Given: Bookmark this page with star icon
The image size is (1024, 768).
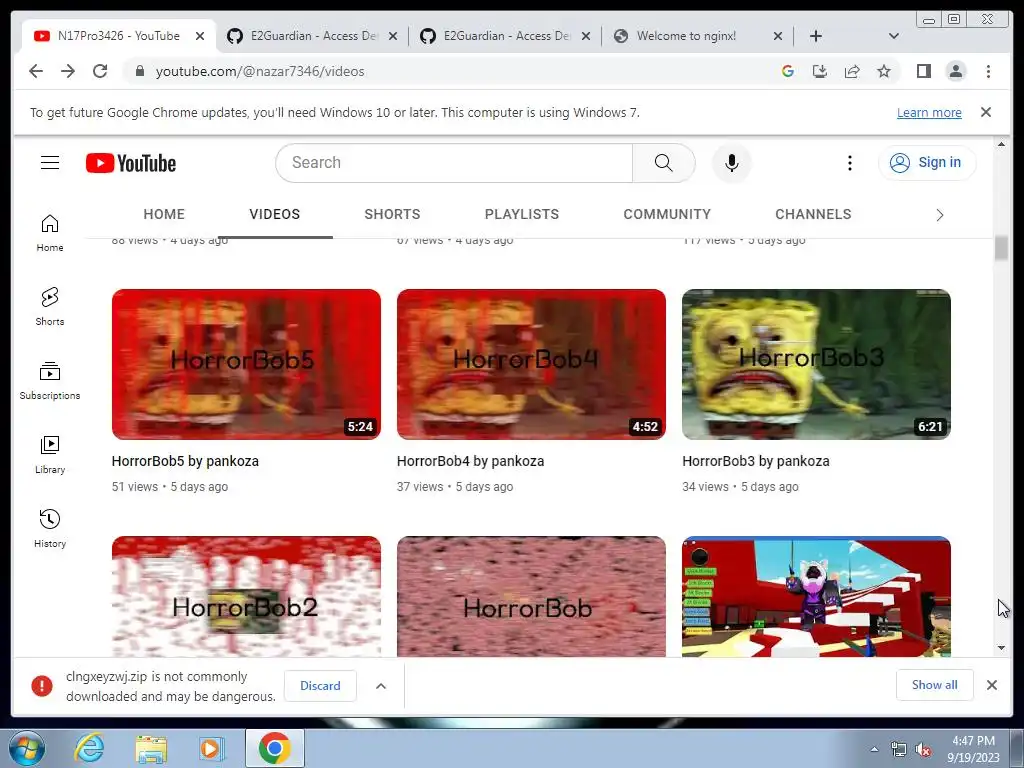Looking at the screenshot, I should pyautogui.click(x=884, y=71).
